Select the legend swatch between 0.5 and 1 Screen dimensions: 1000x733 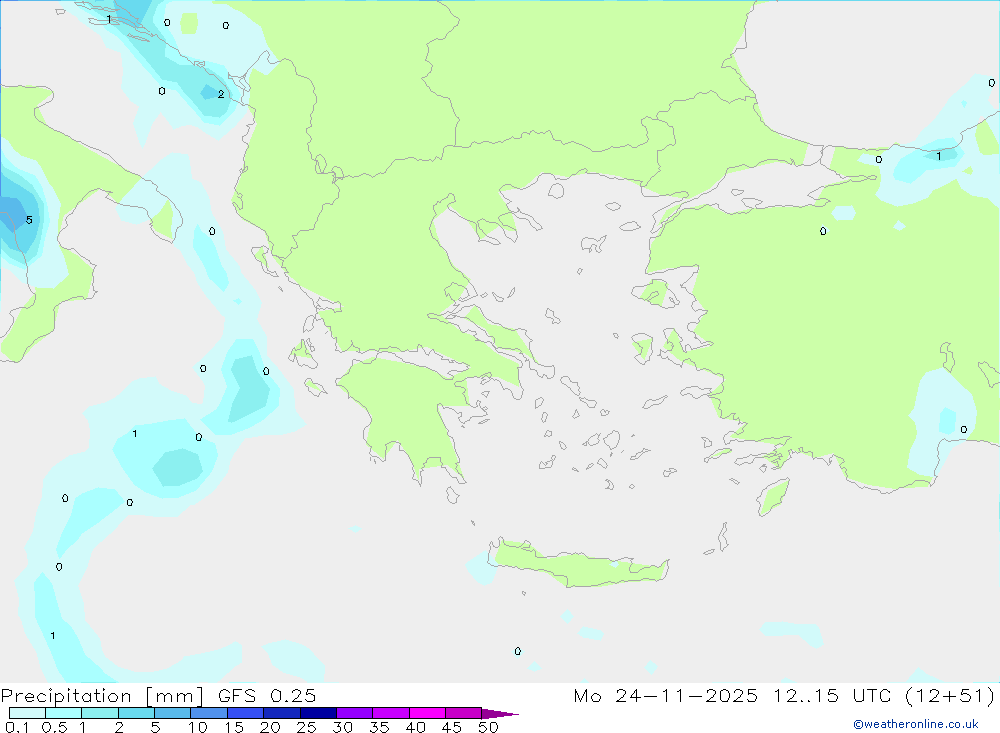64,713
